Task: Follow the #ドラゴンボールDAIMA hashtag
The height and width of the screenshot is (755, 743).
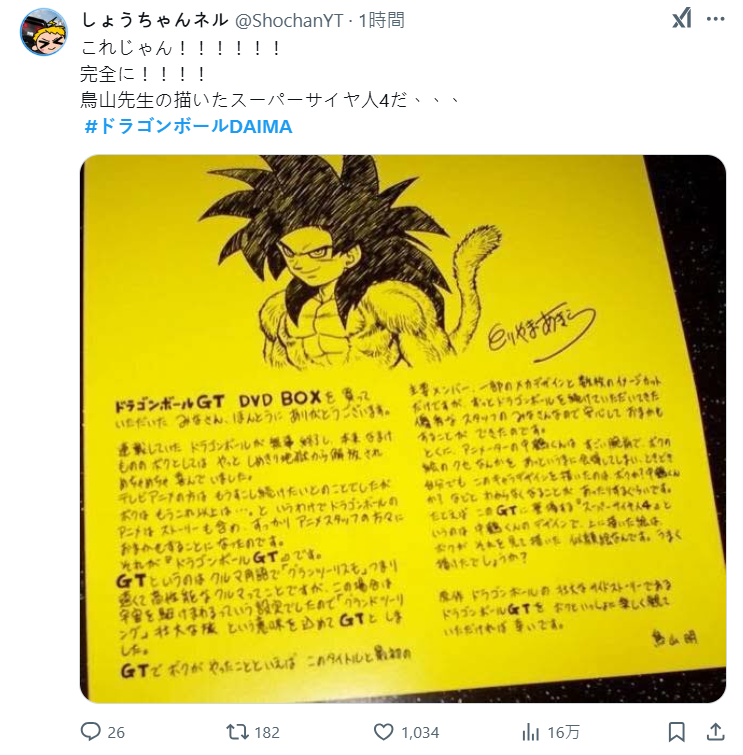Action: [188, 127]
